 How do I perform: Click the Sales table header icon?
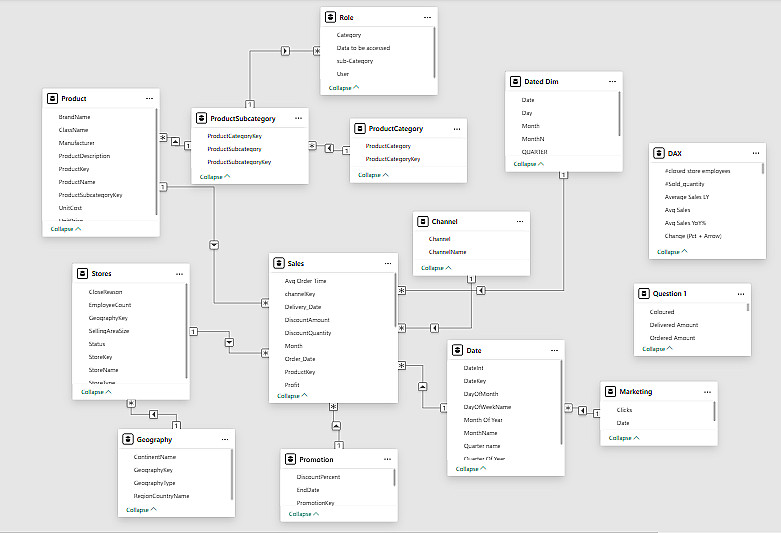tap(279, 263)
